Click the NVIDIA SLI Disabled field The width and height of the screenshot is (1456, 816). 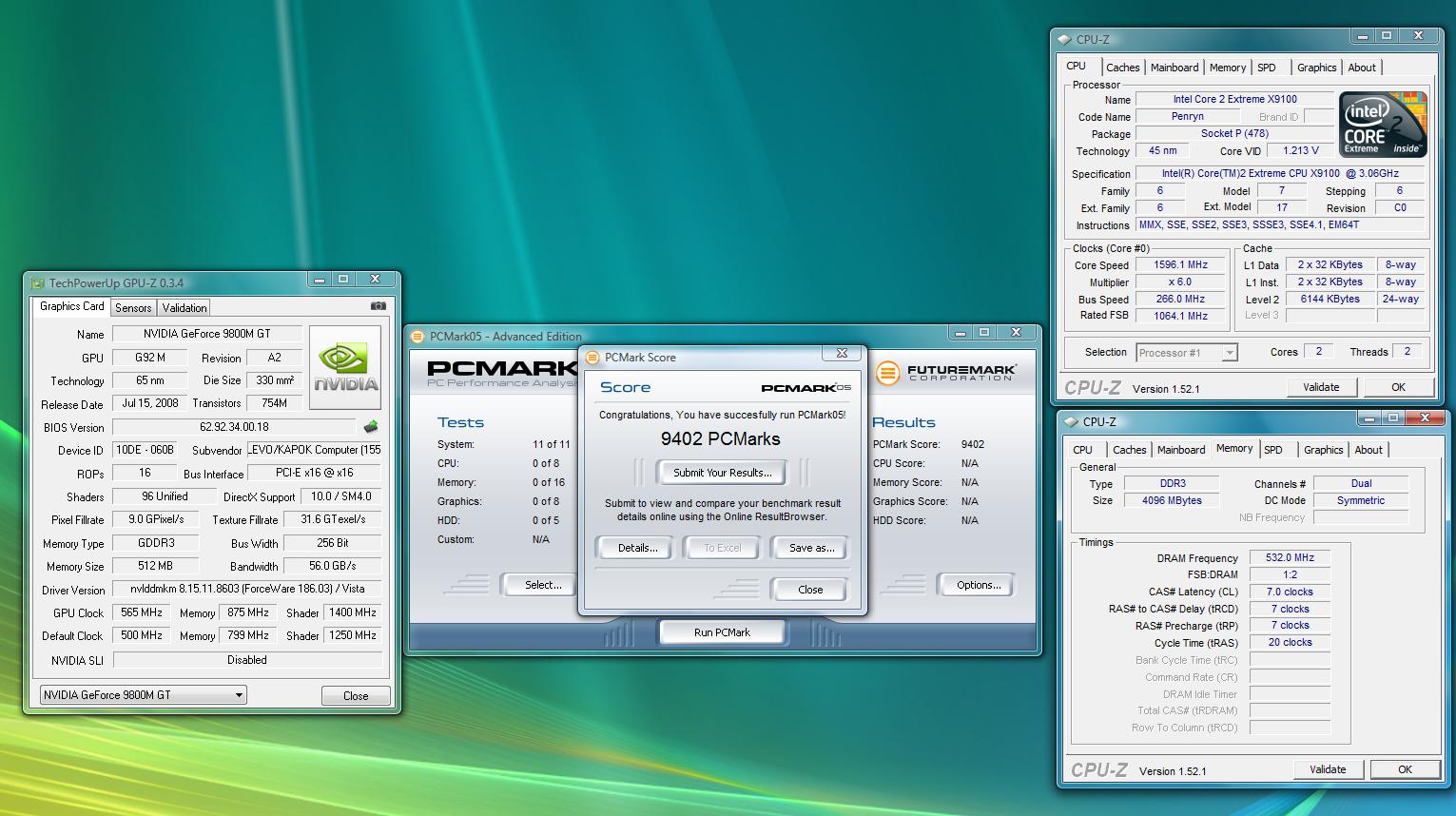click(247, 660)
